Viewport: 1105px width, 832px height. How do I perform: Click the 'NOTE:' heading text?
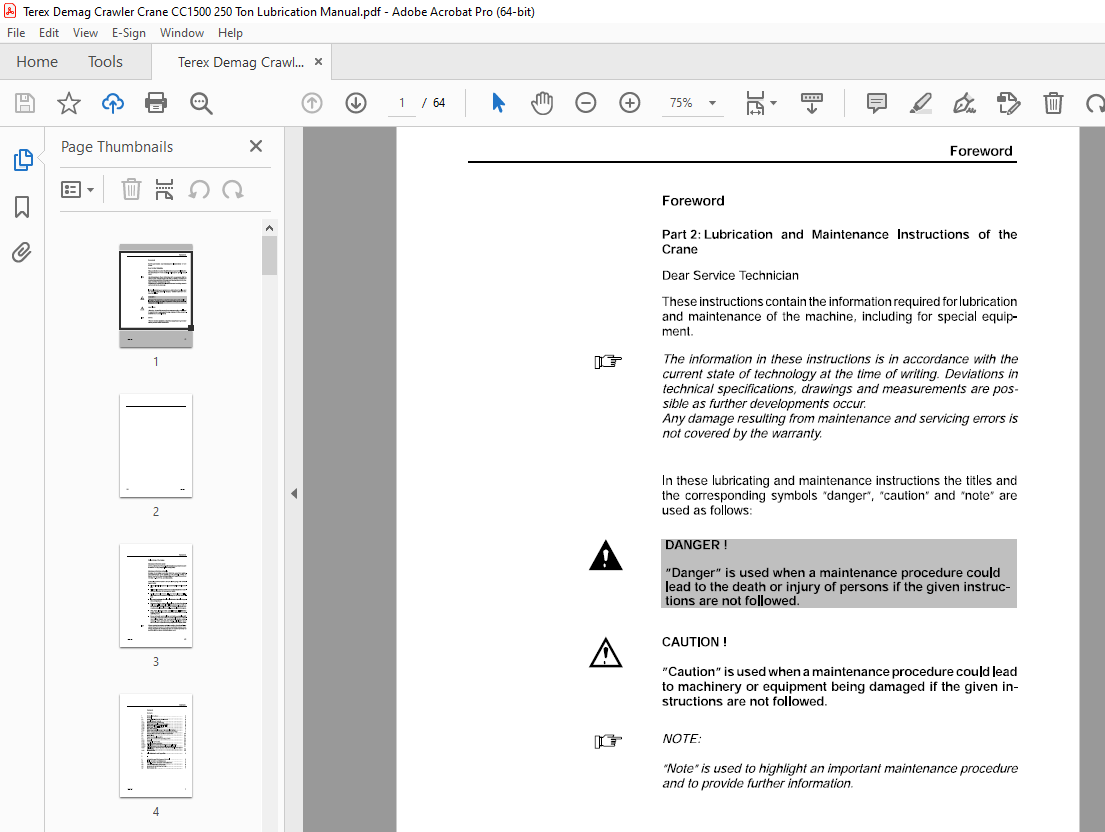[x=681, y=738]
